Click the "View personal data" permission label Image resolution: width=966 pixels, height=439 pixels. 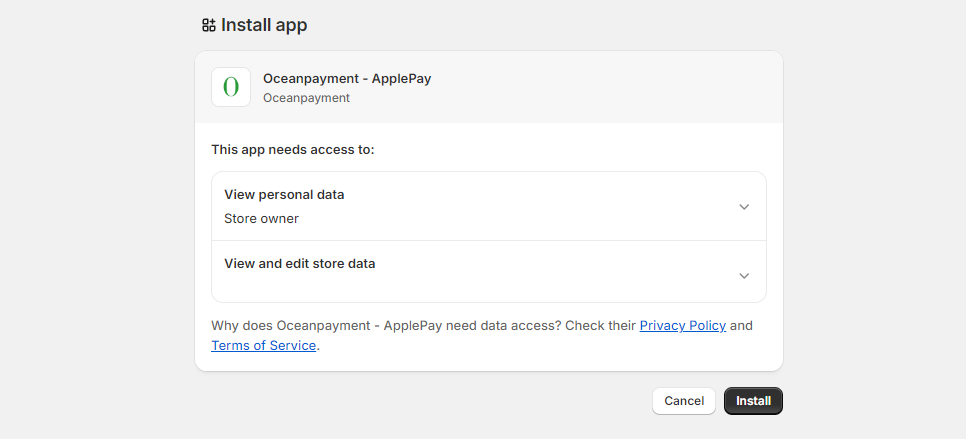tap(284, 195)
